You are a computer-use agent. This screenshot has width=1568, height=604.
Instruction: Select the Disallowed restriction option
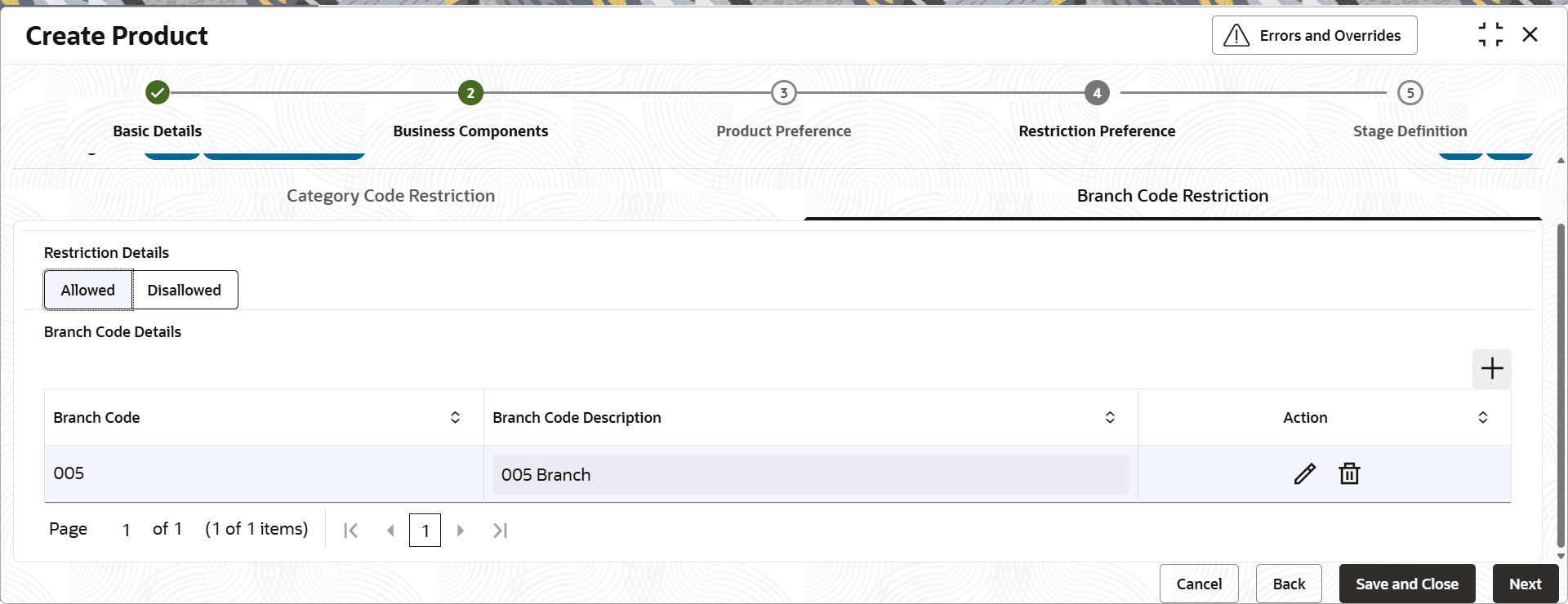coord(185,291)
